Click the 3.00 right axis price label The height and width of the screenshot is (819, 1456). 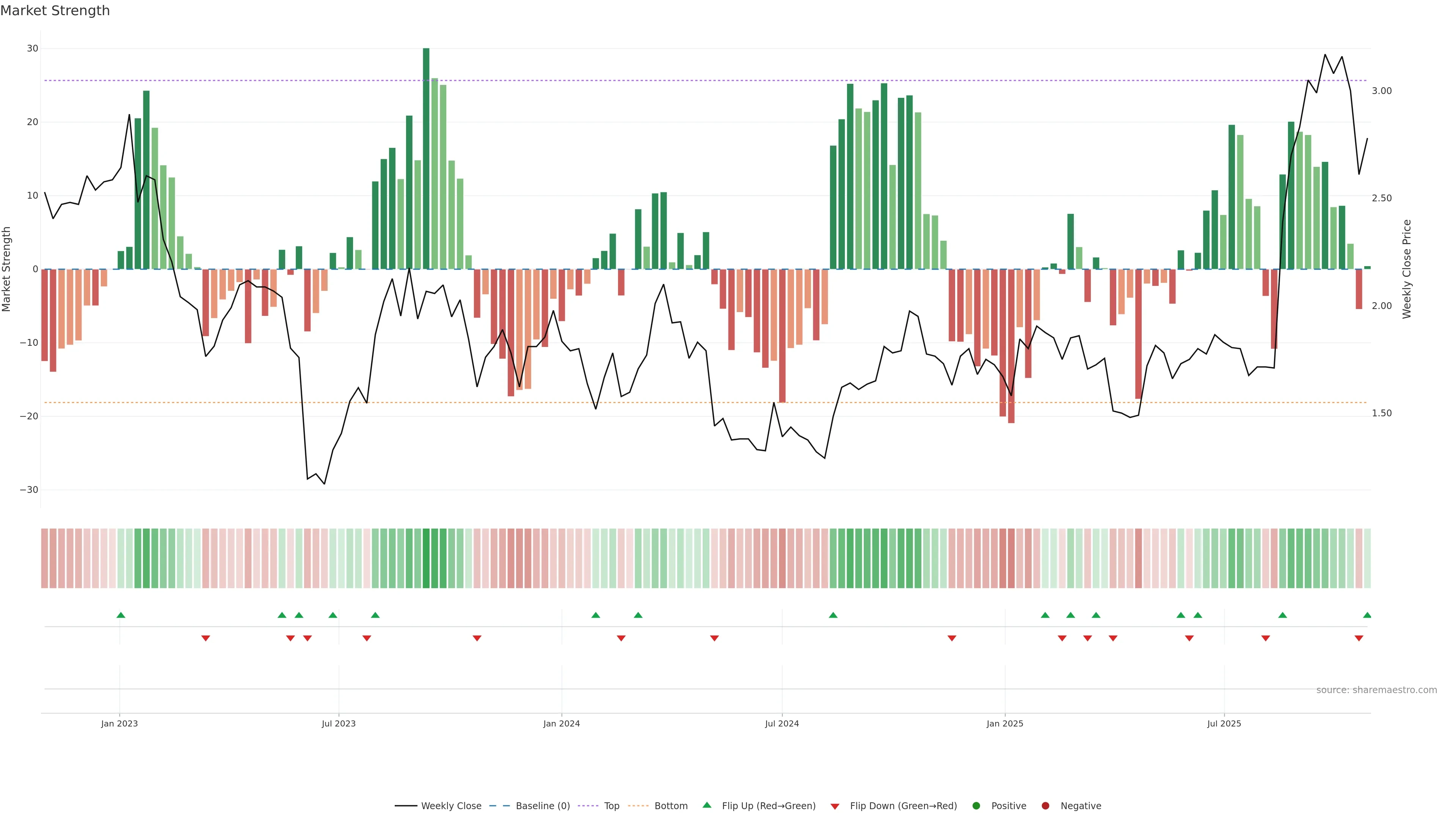pos(1381,91)
